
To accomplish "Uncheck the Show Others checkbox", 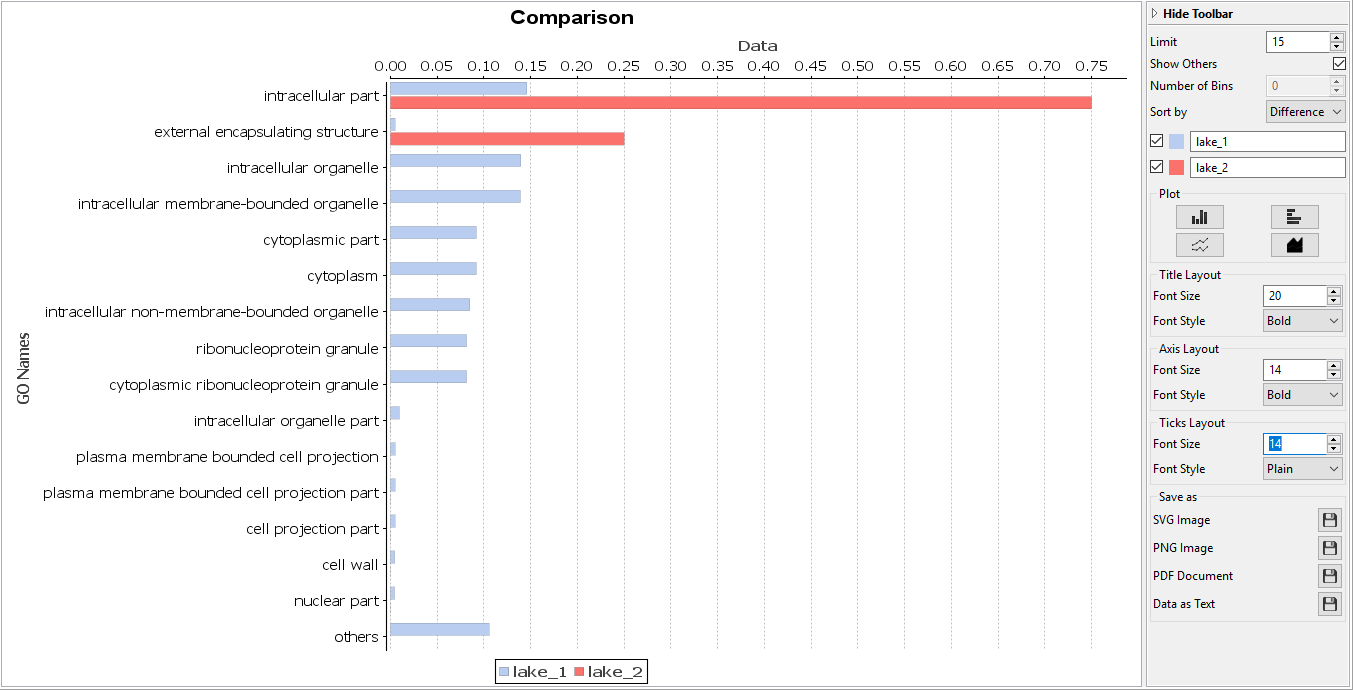I will [1339, 64].
